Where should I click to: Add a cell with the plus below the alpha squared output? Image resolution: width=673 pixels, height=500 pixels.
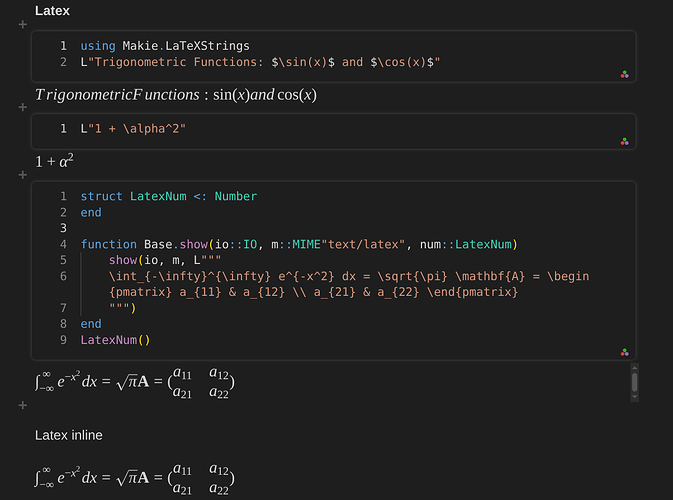(23, 175)
